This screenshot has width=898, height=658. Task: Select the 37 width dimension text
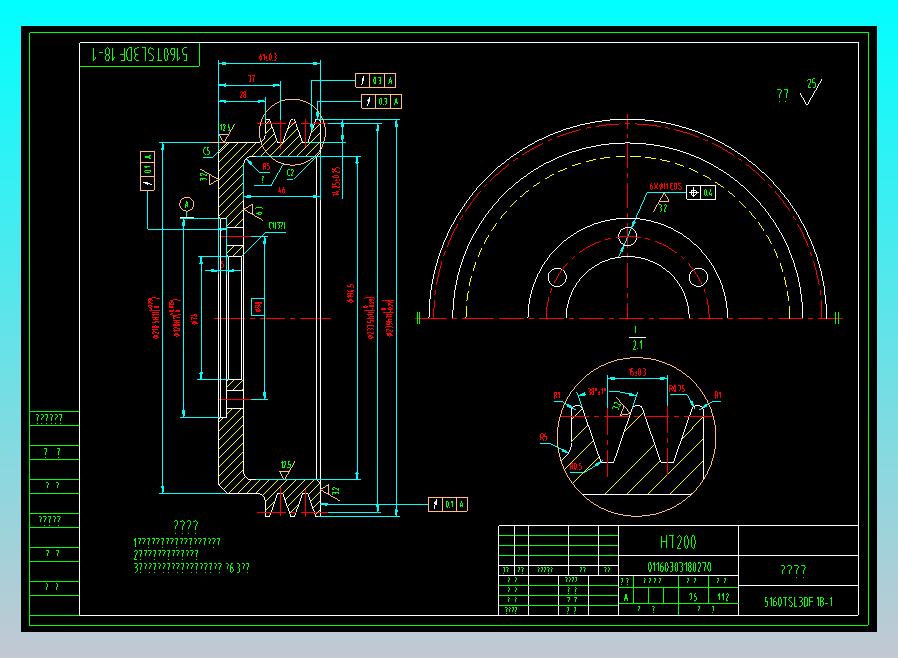pyautogui.click(x=251, y=78)
